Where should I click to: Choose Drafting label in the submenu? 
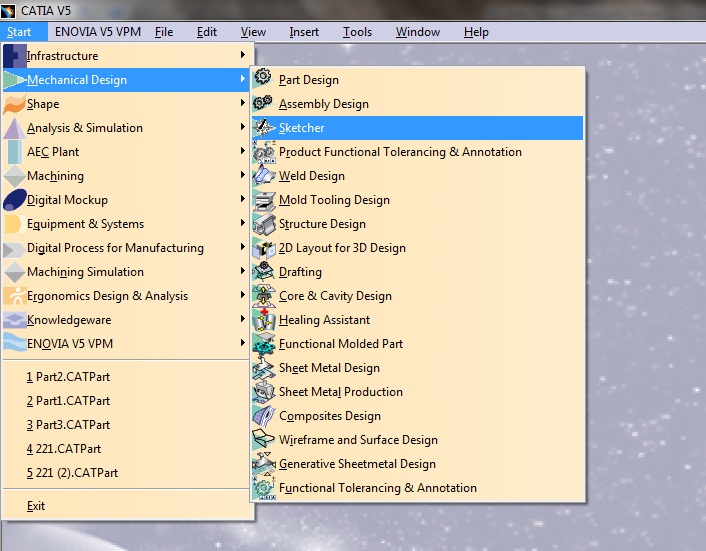[x=300, y=272]
